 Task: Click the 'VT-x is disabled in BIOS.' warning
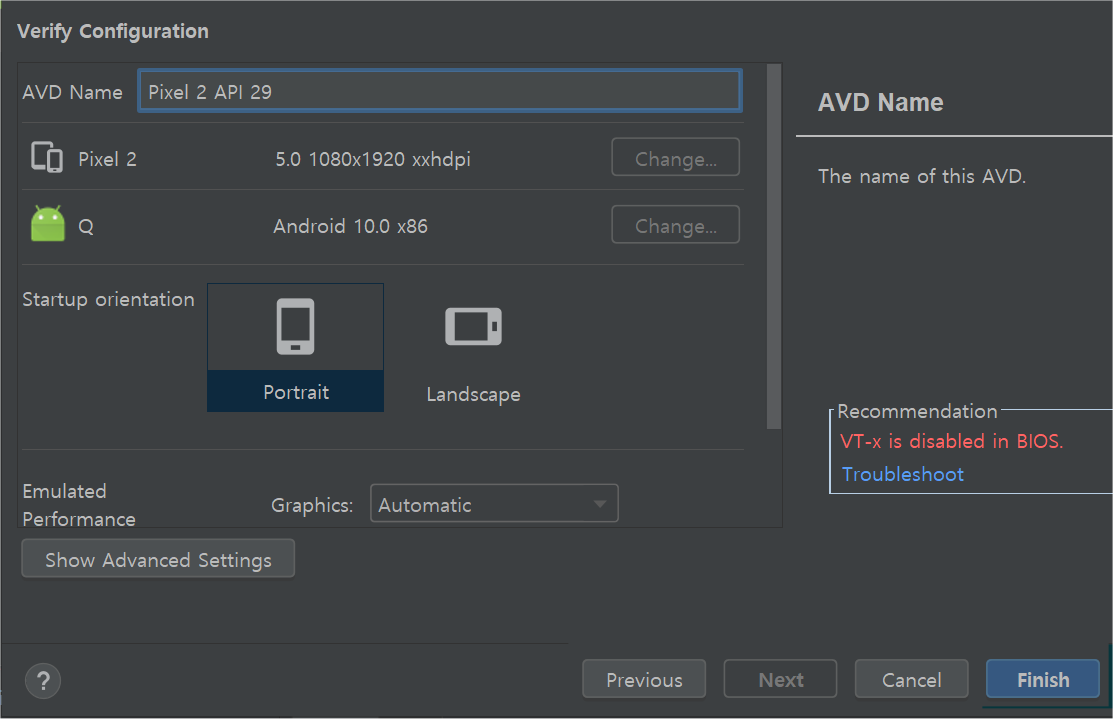coord(951,441)
